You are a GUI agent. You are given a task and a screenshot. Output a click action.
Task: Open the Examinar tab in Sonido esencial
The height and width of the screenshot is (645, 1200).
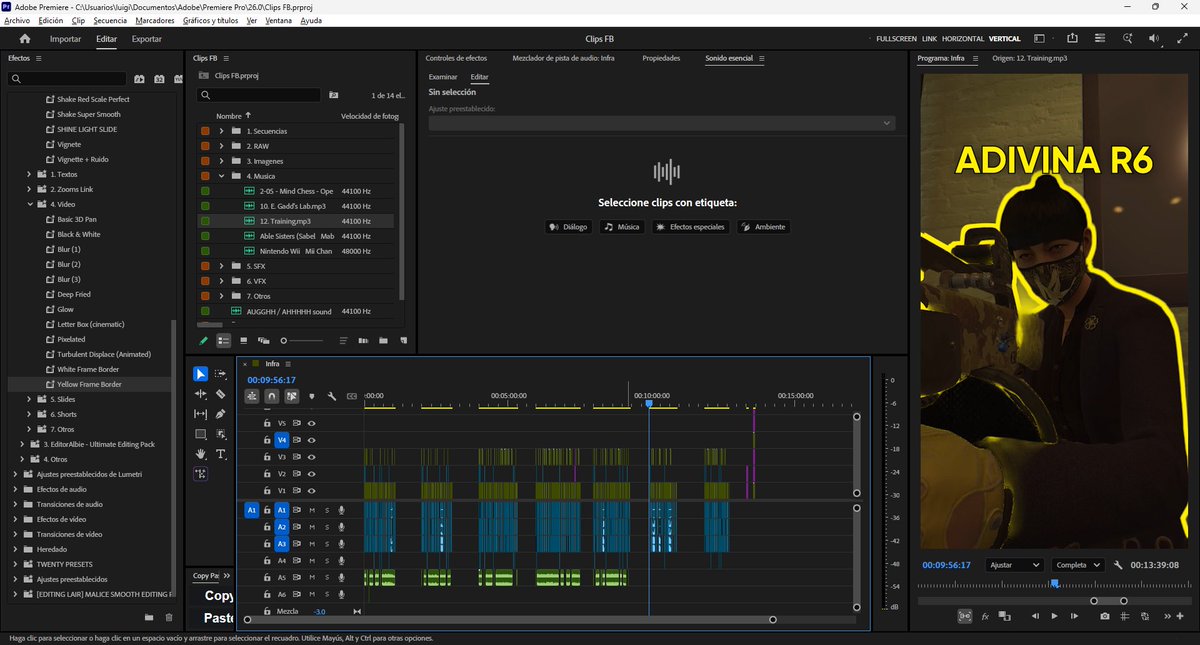click(x=443, y=77)
